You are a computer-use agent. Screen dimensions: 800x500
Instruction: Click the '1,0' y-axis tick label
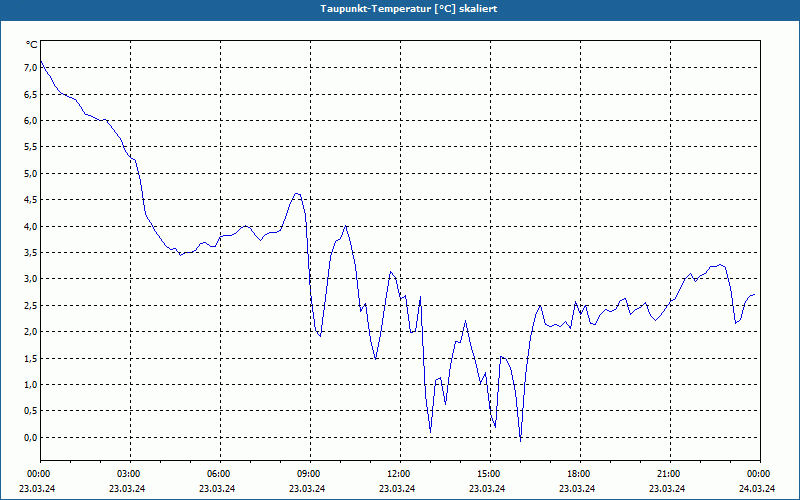click(32, 384)
